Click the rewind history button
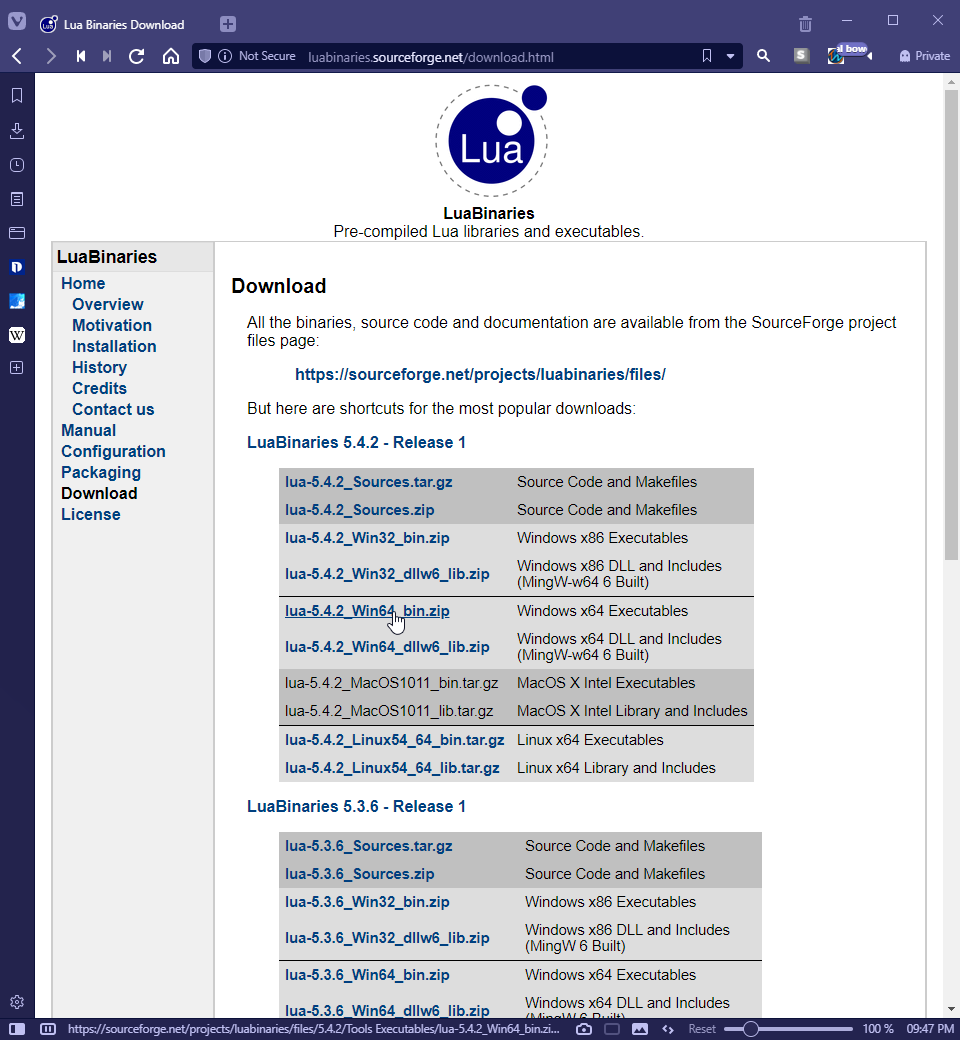The image size is (960, 1040). [80, 56]
